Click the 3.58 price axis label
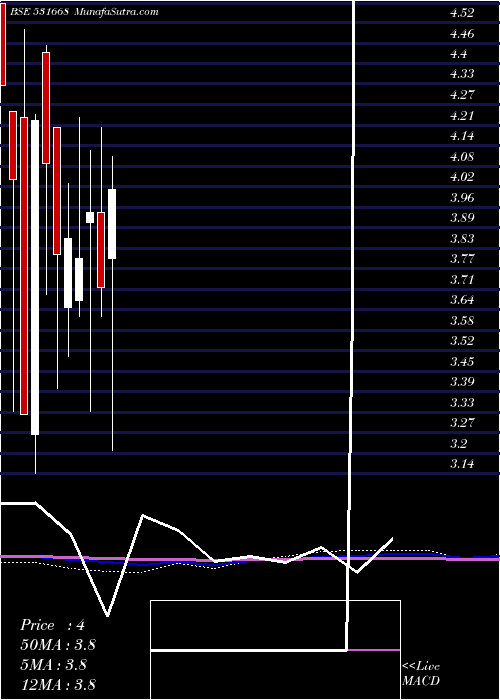 pyautogui.click(x=462, y=321)
